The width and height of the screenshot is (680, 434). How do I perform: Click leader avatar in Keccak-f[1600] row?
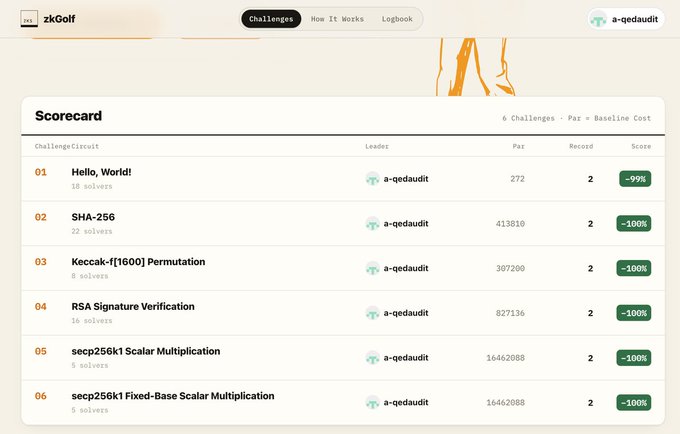(x=373, y=268)
